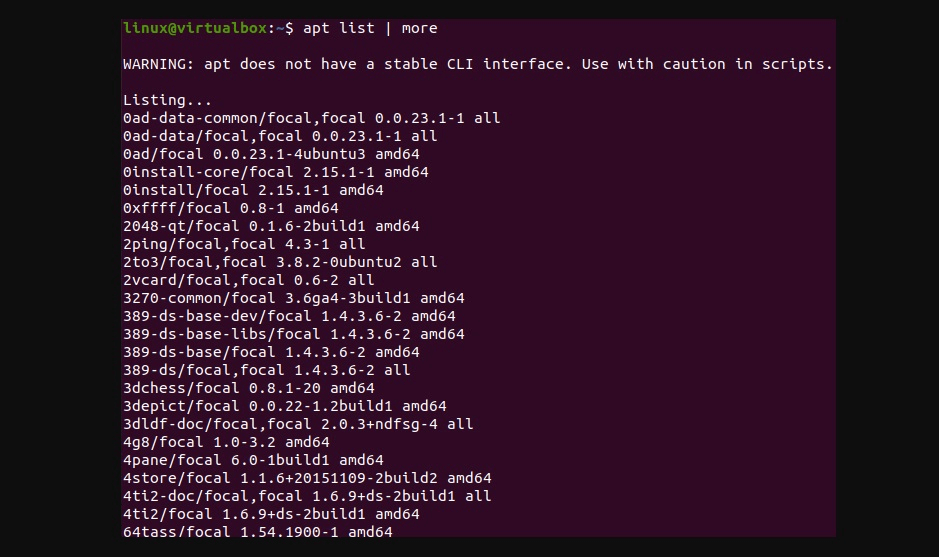Click the 0ad-data-common package line
This screenshot has width=939, height=557.
pos(311,118)
